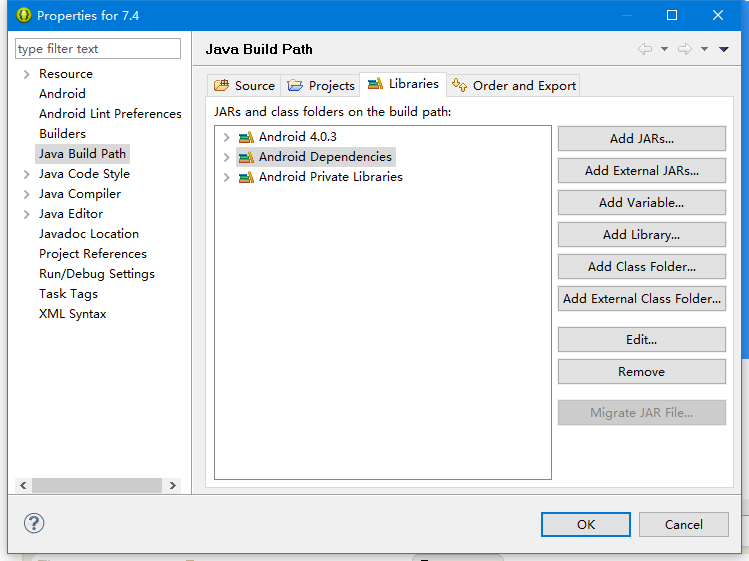749x561 pixels.
Task: Focus the type filter text field
Action: coord(98,49)
